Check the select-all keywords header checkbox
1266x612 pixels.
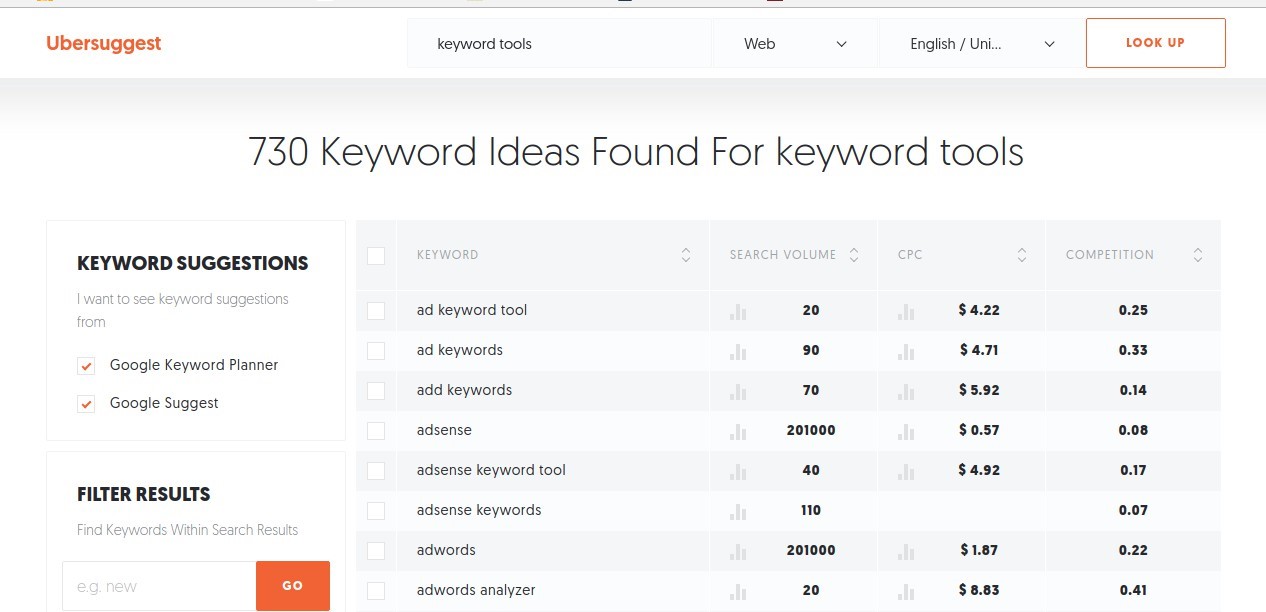point(376,256)
